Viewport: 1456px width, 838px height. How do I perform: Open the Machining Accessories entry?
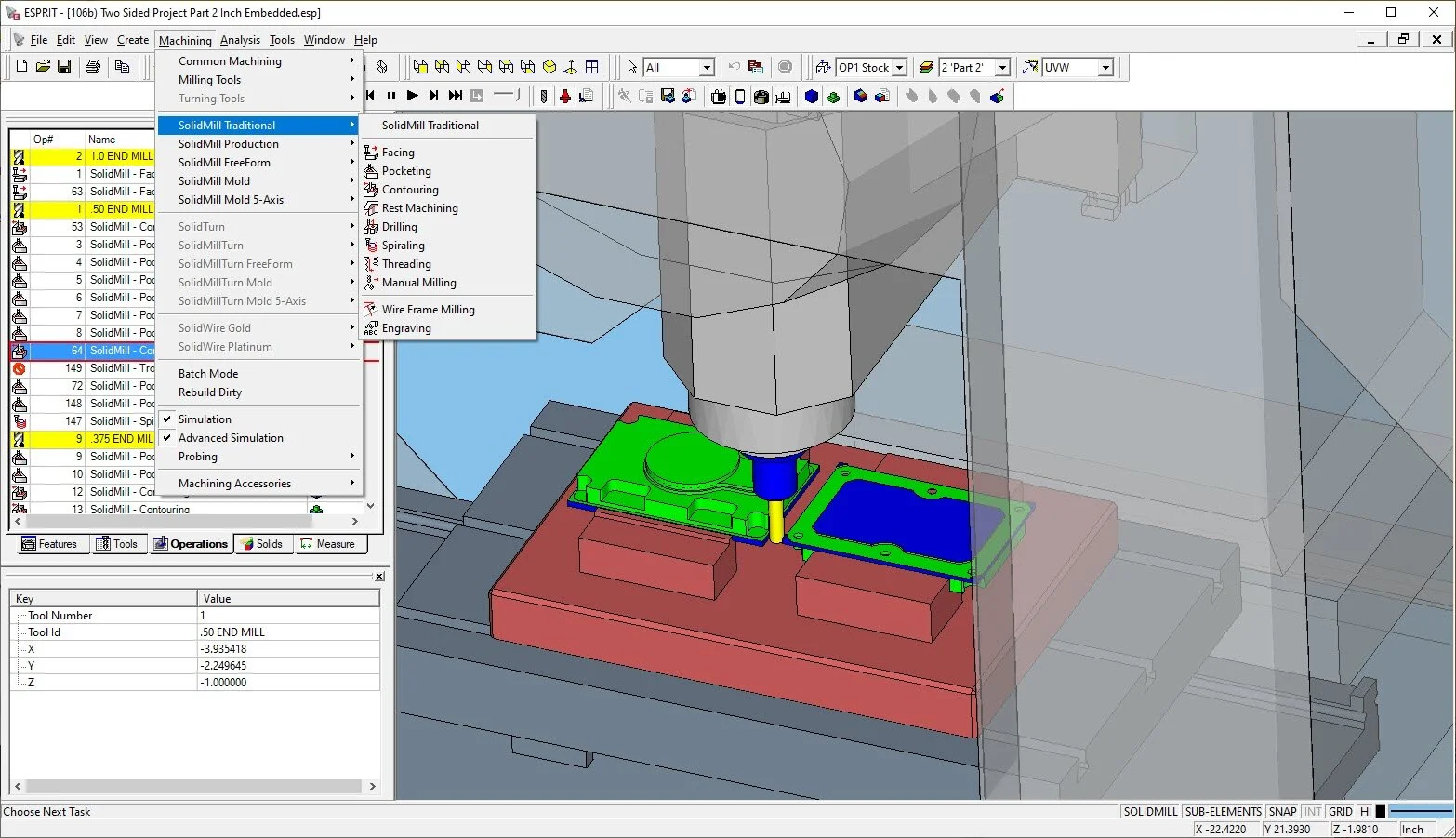pyautogui.click(x=258, y=484)
